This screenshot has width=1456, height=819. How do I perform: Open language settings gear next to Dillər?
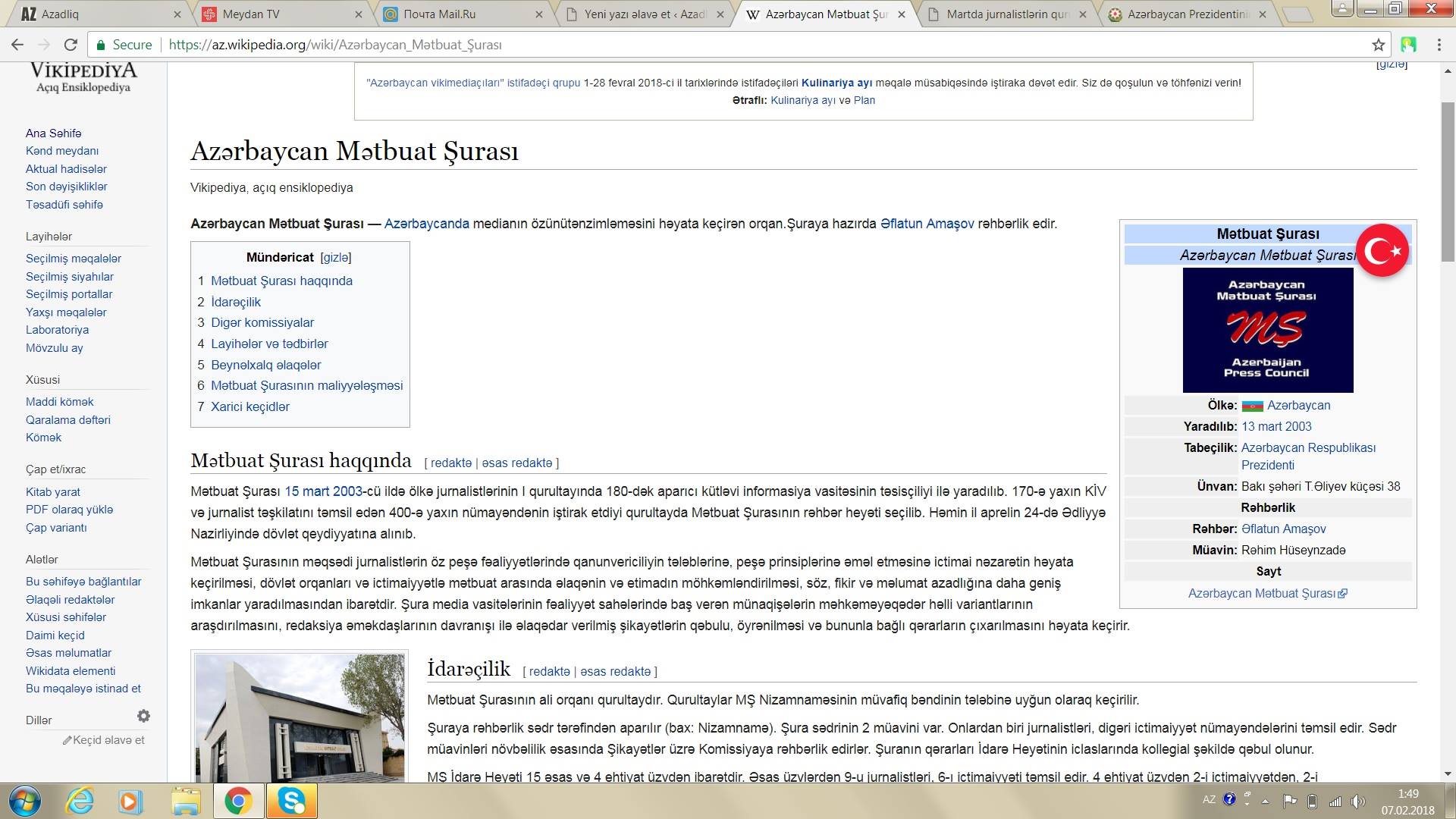[x=143, y=716]
